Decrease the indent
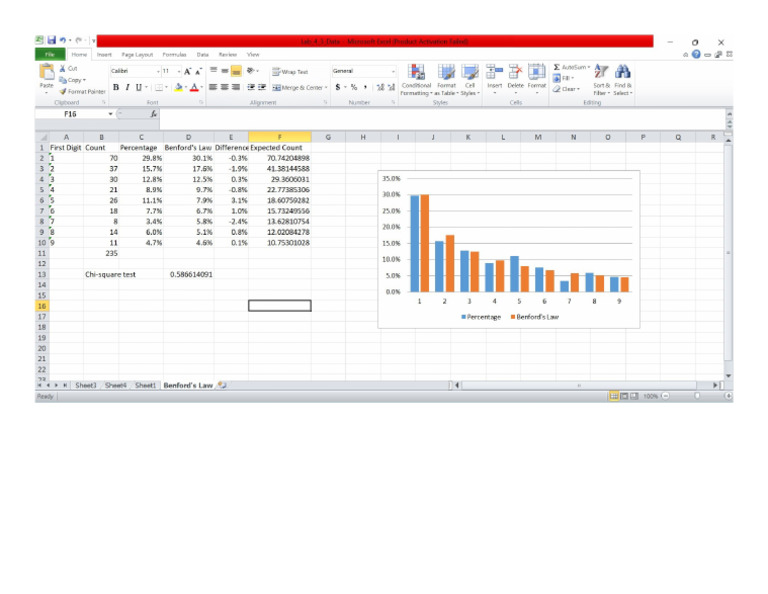The image size is (768, 594). pos(251,87)
